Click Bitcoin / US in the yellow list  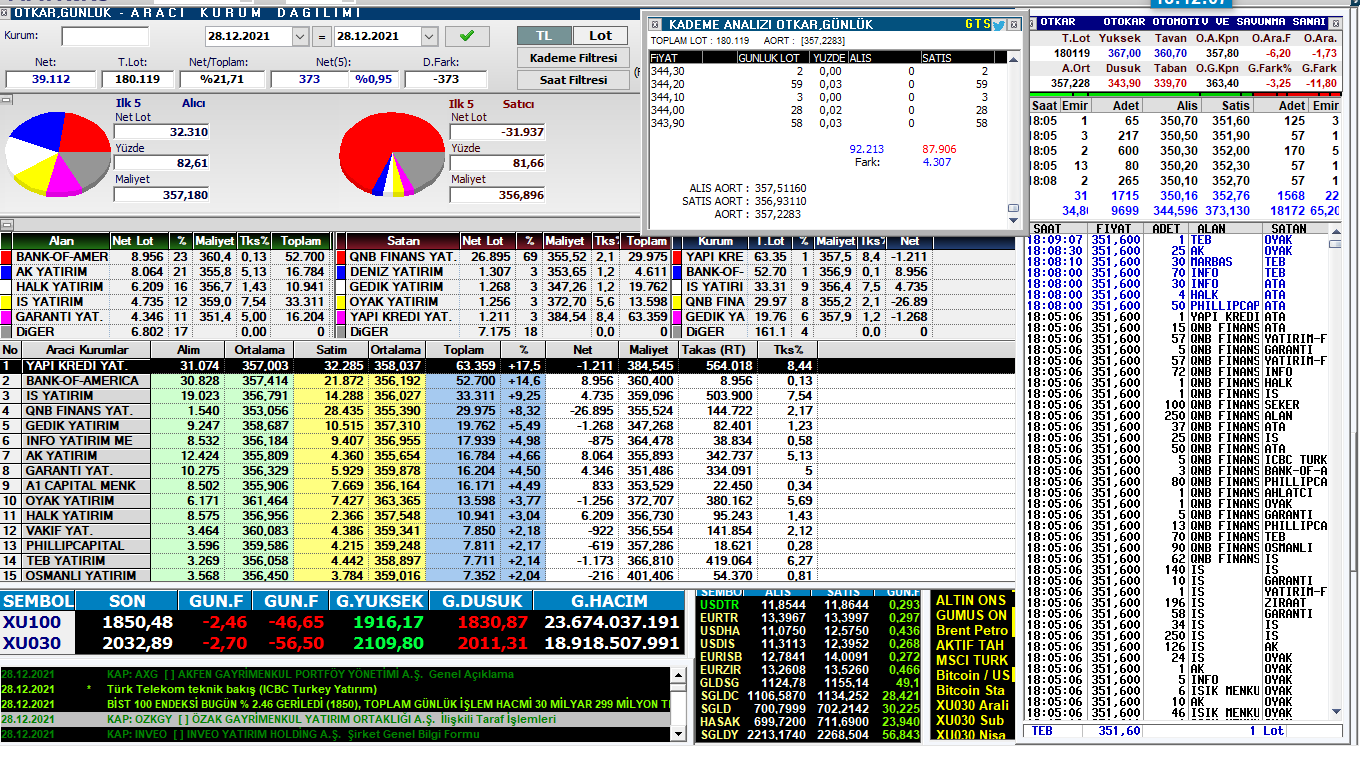(972, 675)
